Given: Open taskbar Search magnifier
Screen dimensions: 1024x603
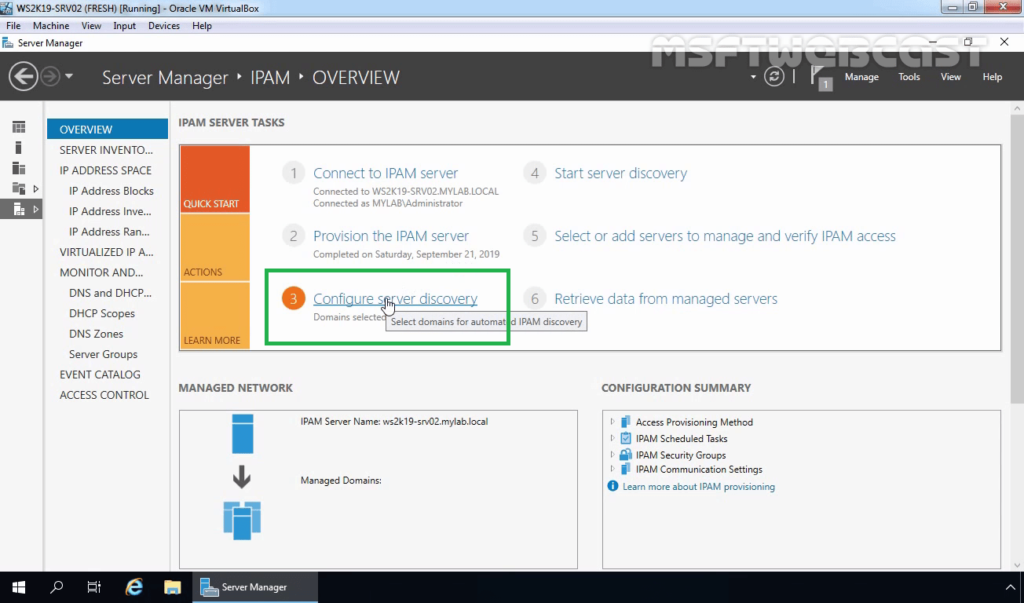Looking at the screenshot, I should point(57,587).
